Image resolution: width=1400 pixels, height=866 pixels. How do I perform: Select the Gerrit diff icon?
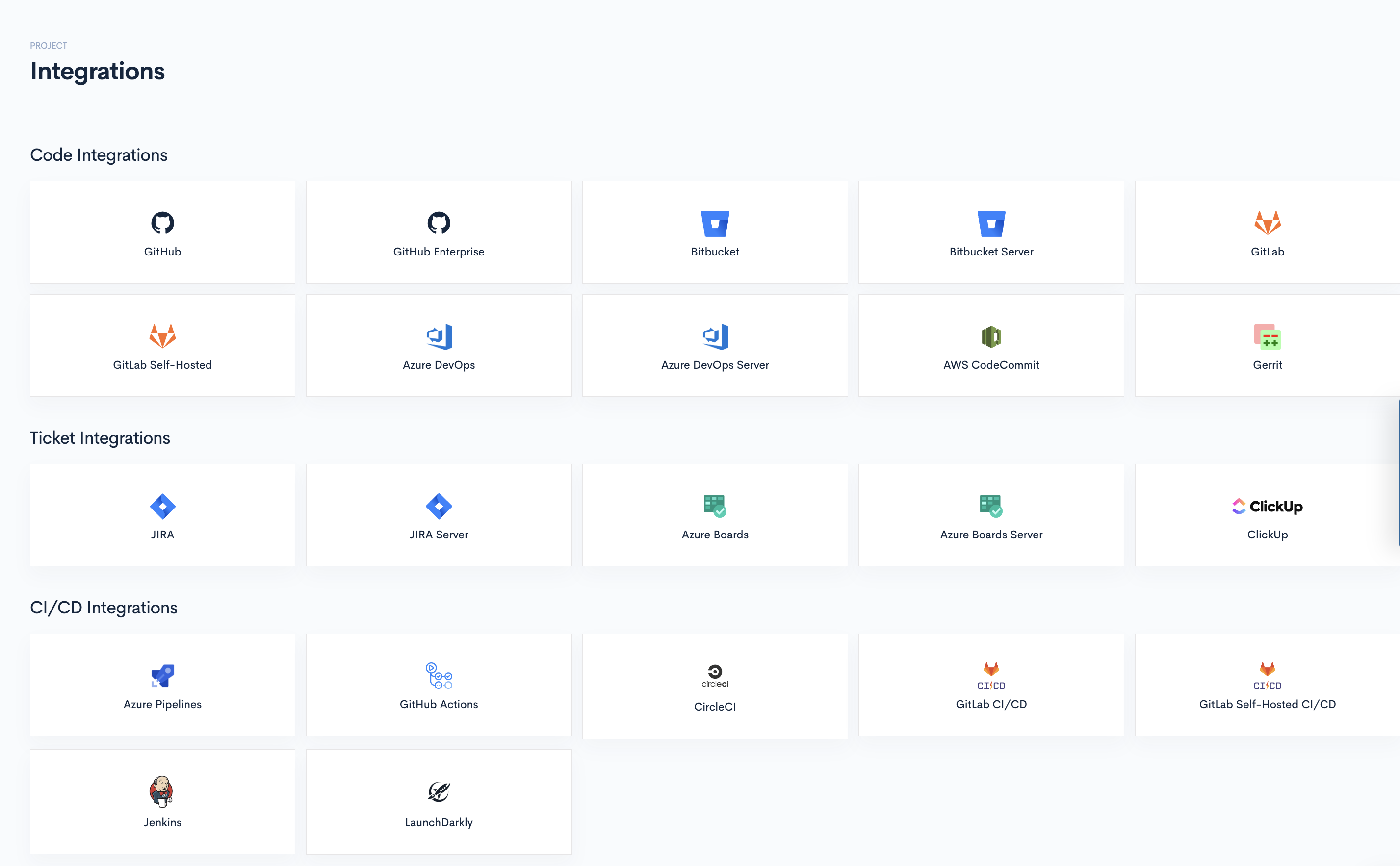click(1267, 336)
